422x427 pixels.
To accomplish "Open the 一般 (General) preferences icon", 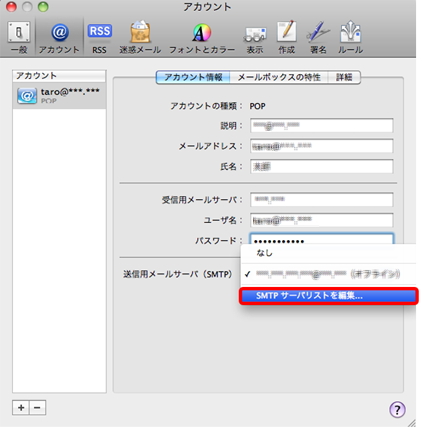I will tap(19, 38).
